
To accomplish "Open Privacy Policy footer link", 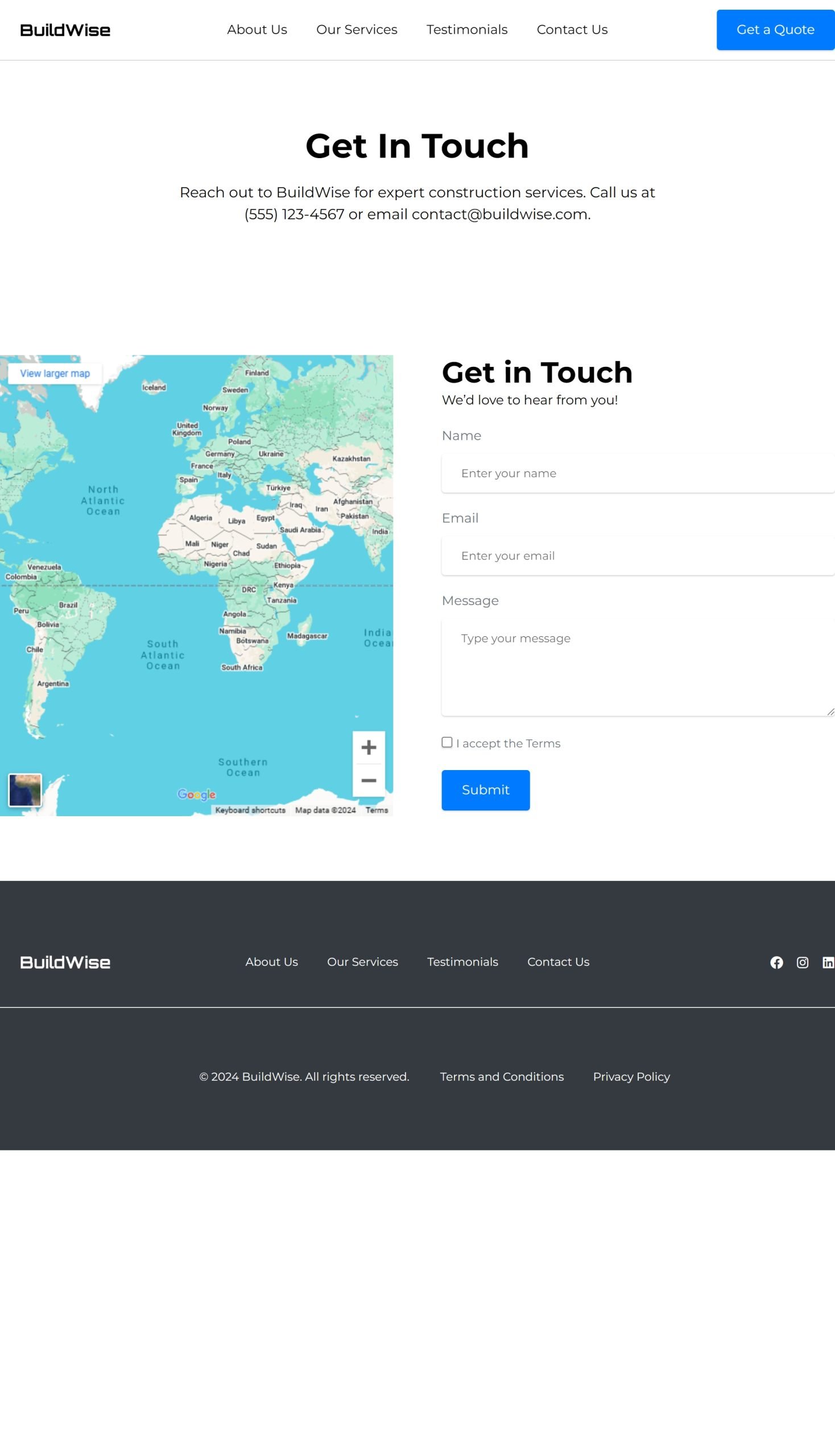I will tap(631, 1077).
